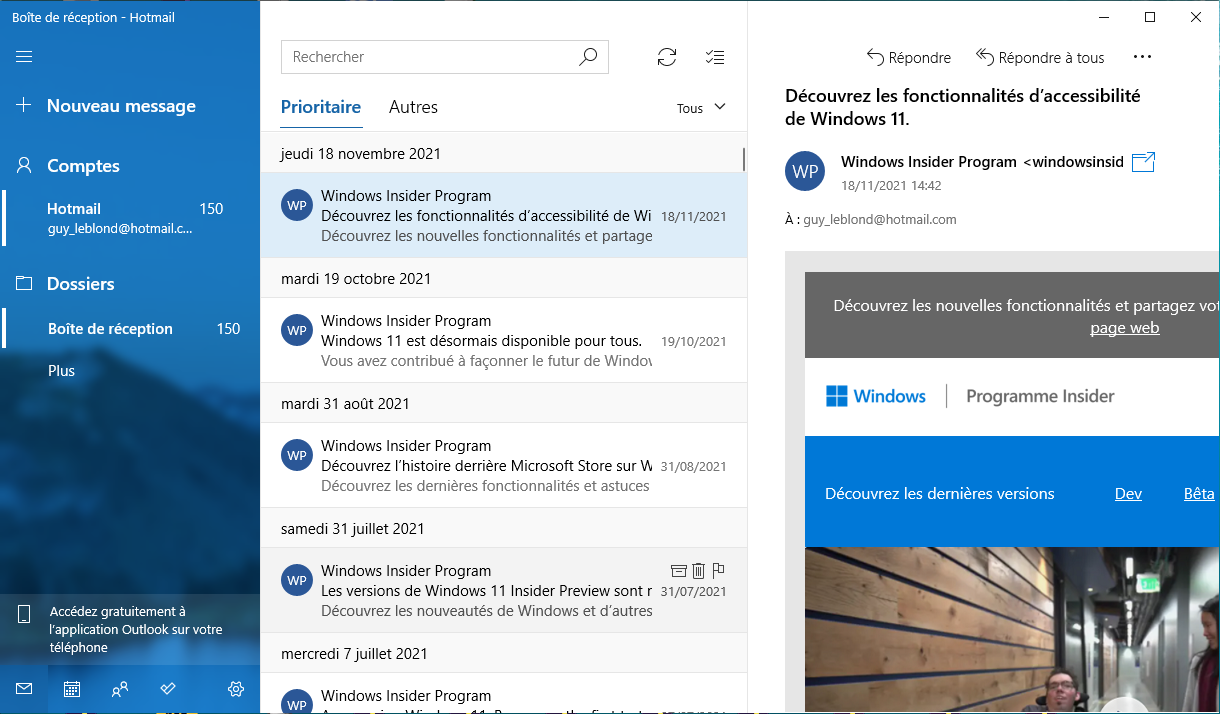
Task: Click the search magnifier icon
Action: click(588, 57)
